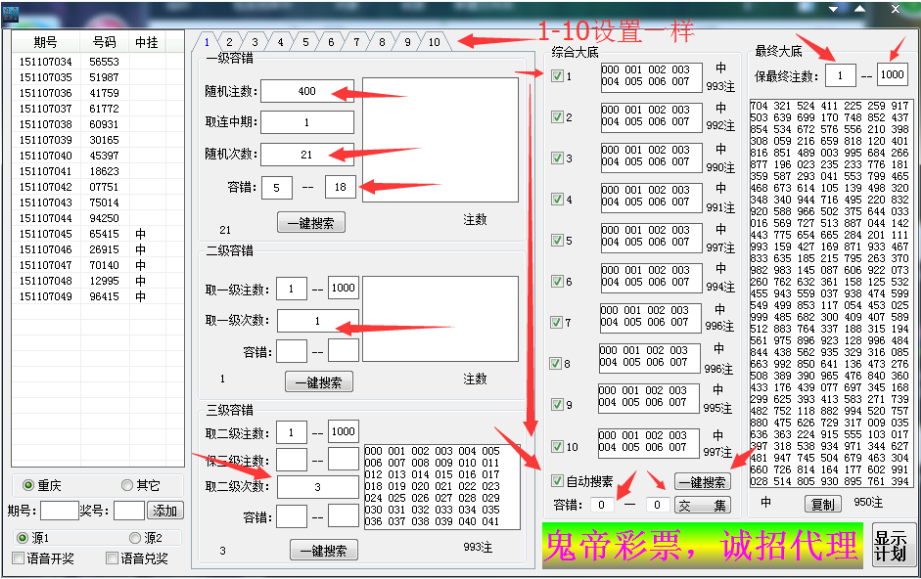Viewport: 921px width, 579px height.
Task: Click 一键搜索 in the 一级容错 section
Action: click(310, 222)
